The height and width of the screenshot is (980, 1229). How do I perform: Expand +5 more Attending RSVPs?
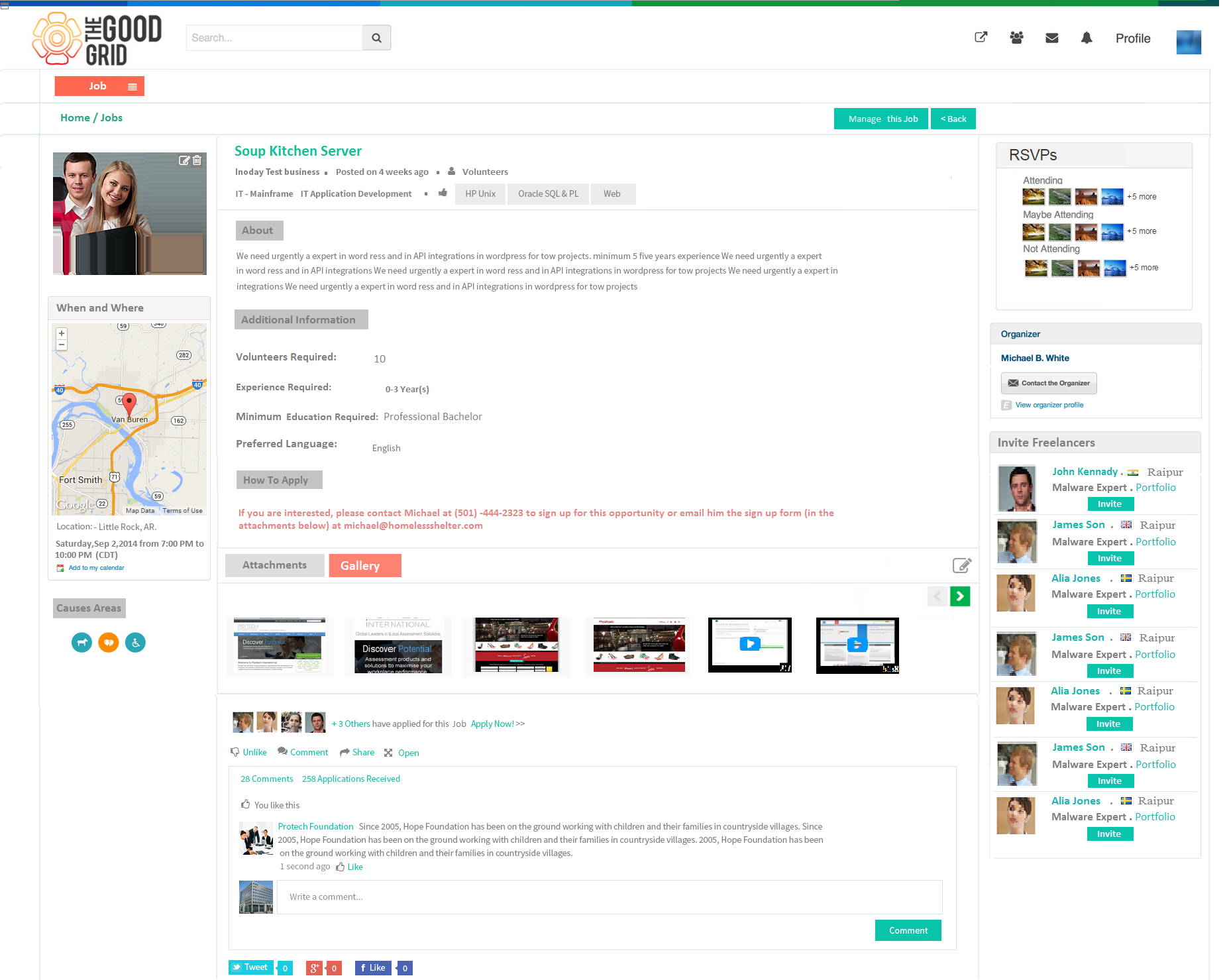coord(1142,197)
